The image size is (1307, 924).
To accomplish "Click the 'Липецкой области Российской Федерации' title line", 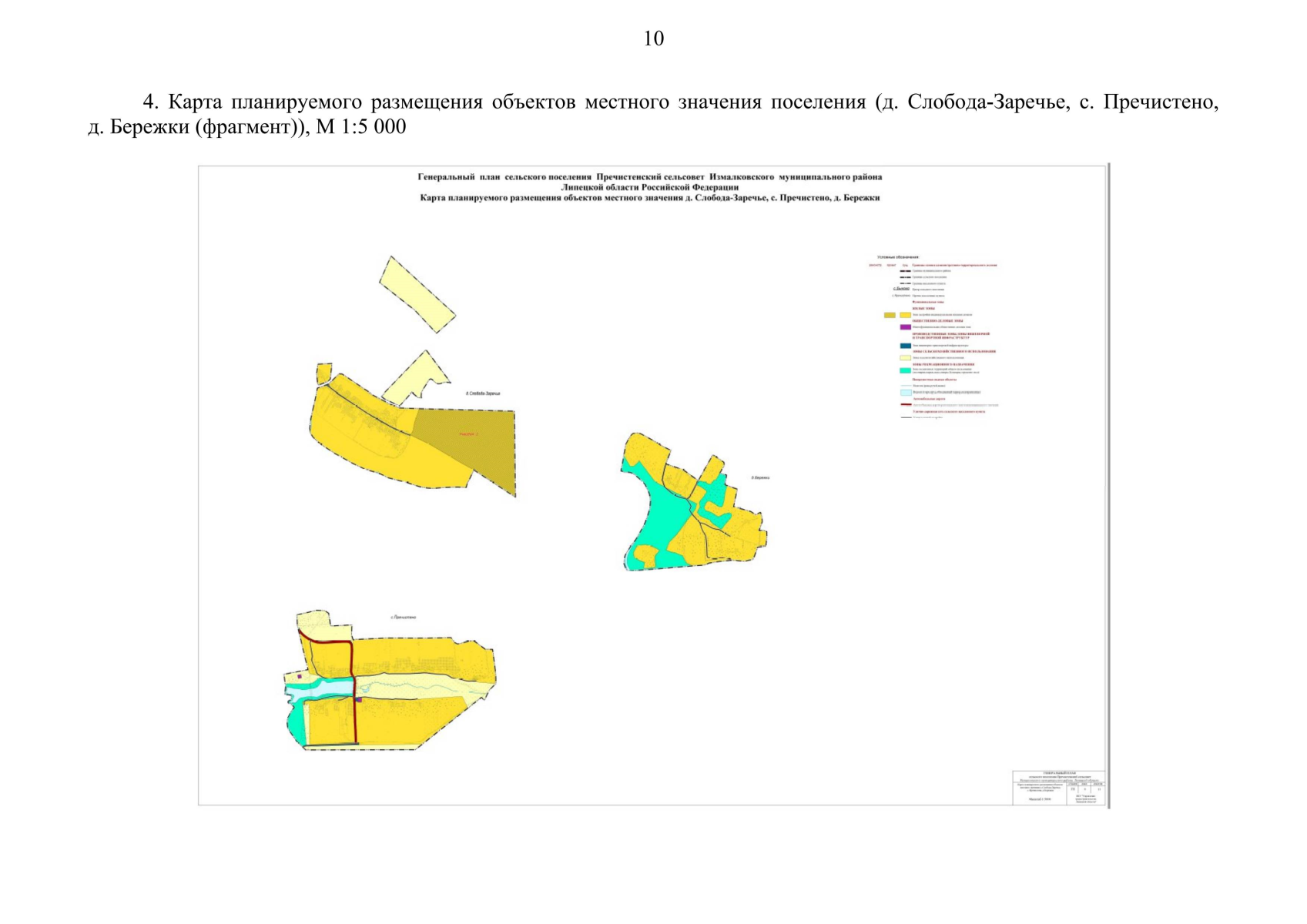I will 649,187.
